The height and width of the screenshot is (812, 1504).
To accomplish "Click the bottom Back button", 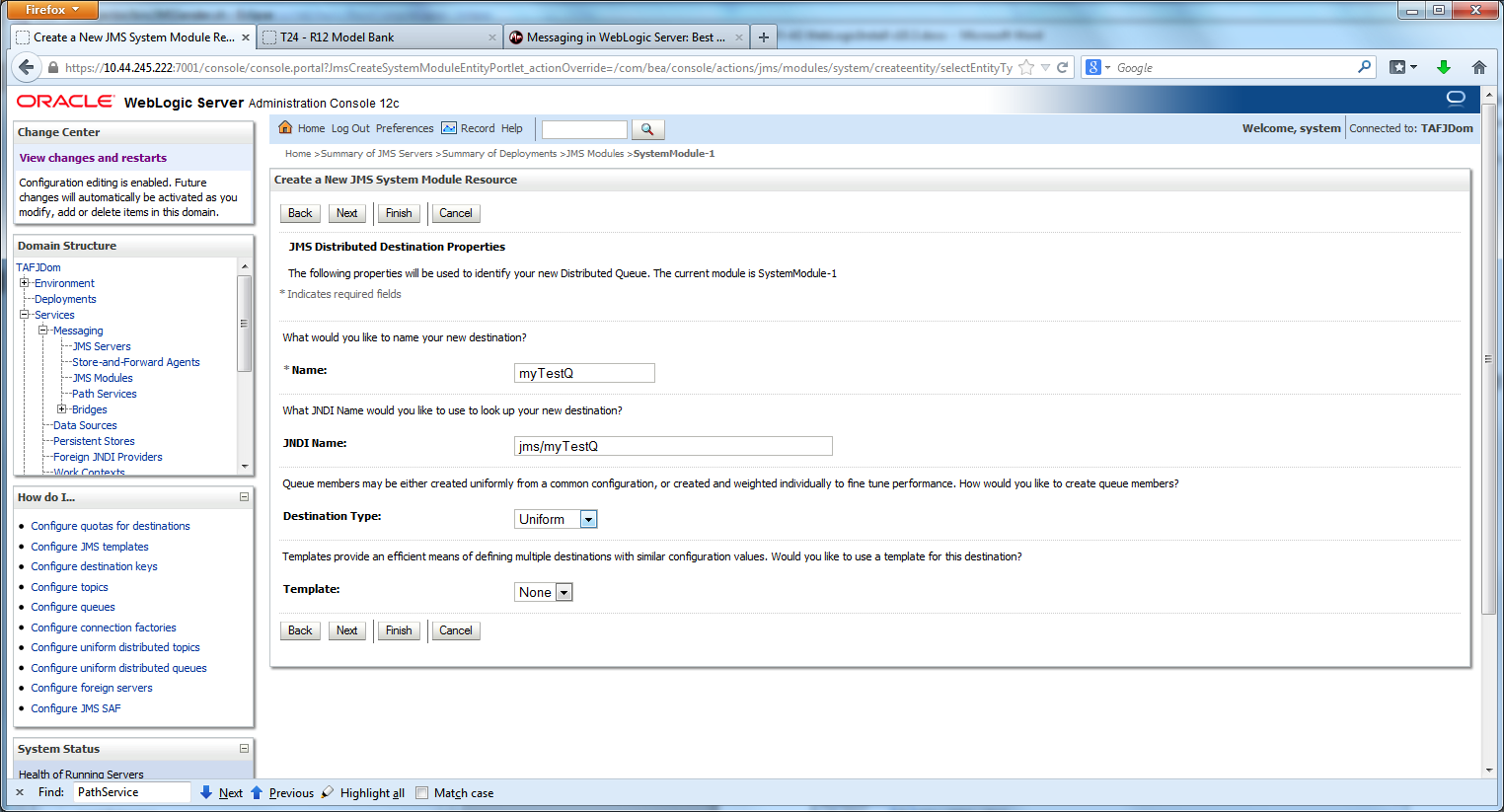I will 300,630.
